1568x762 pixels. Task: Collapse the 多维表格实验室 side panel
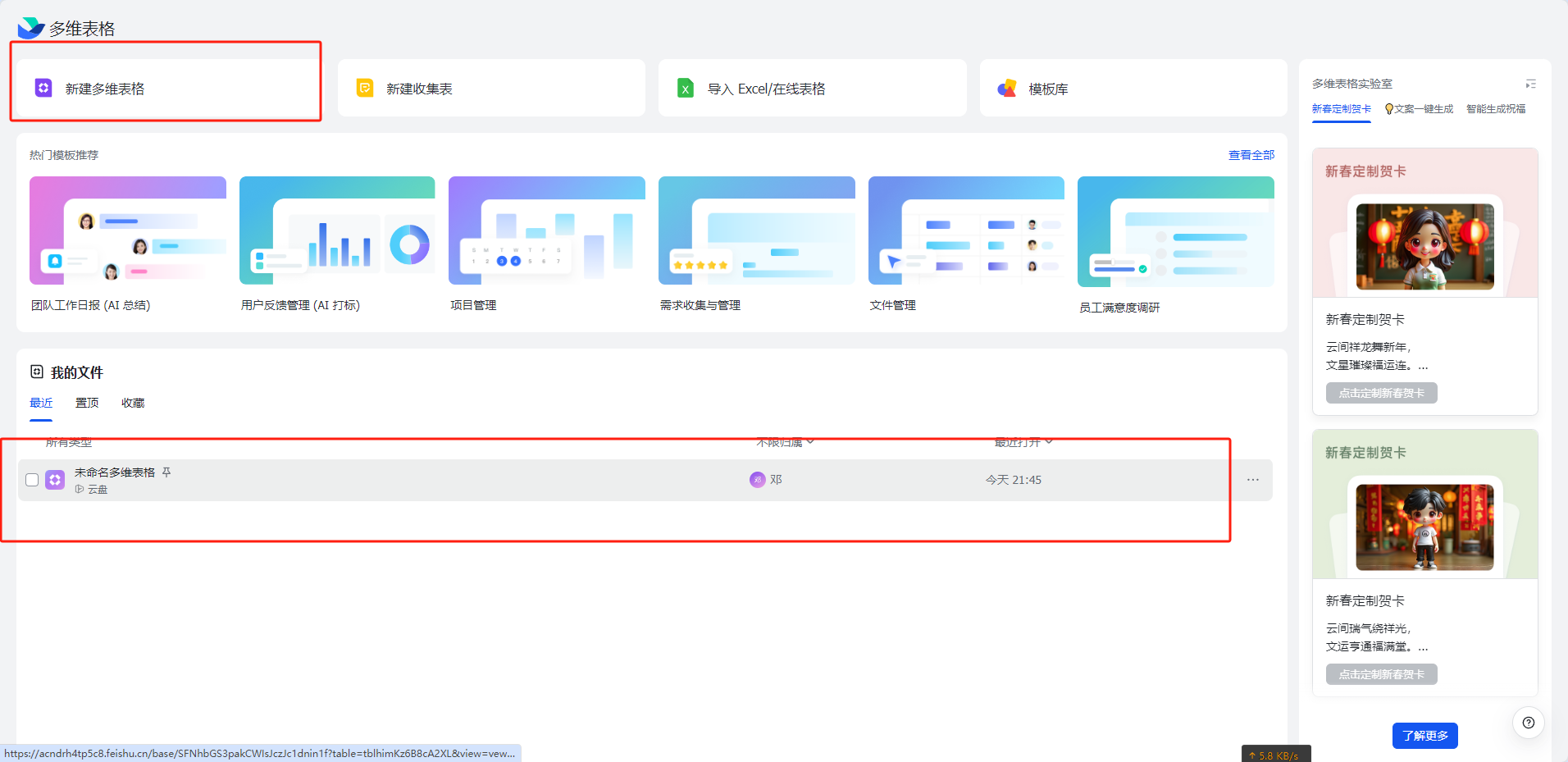pos(1530,84)
